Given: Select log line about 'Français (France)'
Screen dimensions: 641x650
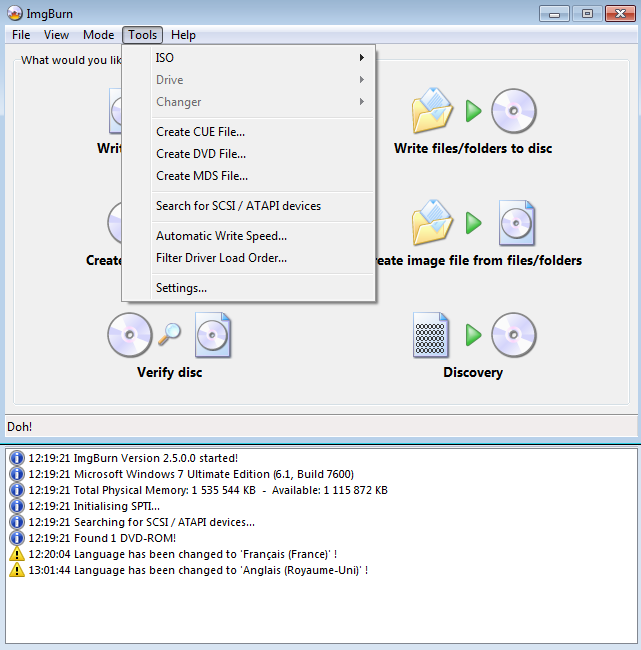Looking at the screenshot, I should [x=183, y=554].
